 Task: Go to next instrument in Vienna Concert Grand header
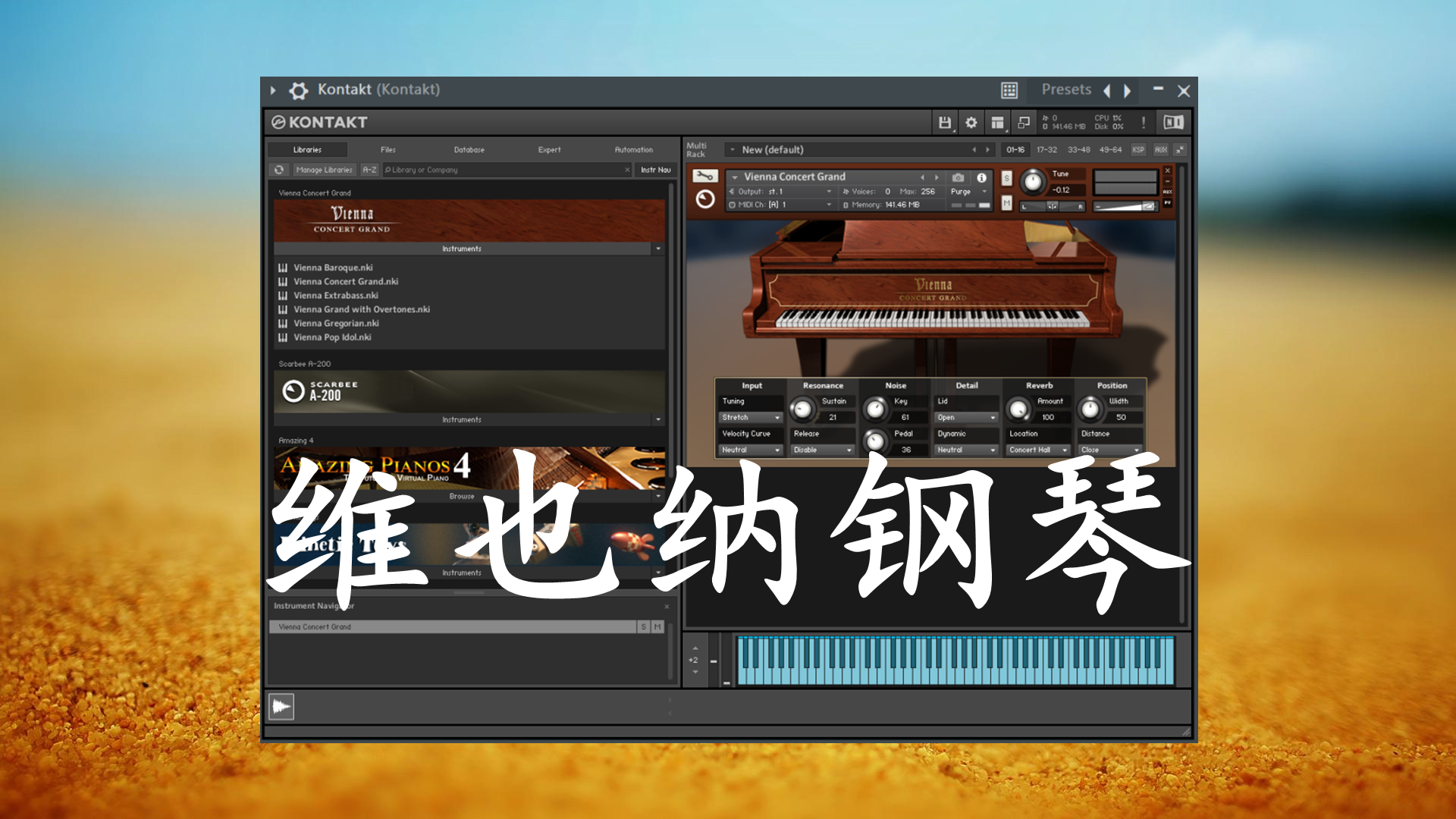point(937,177)
